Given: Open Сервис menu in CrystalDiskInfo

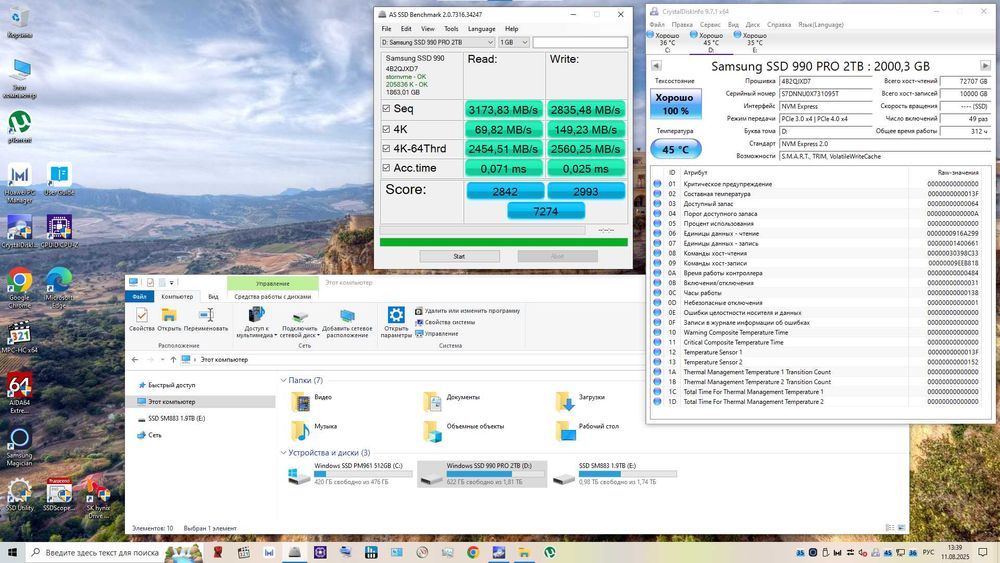Looking at the screenshot, I should point(710,25).
